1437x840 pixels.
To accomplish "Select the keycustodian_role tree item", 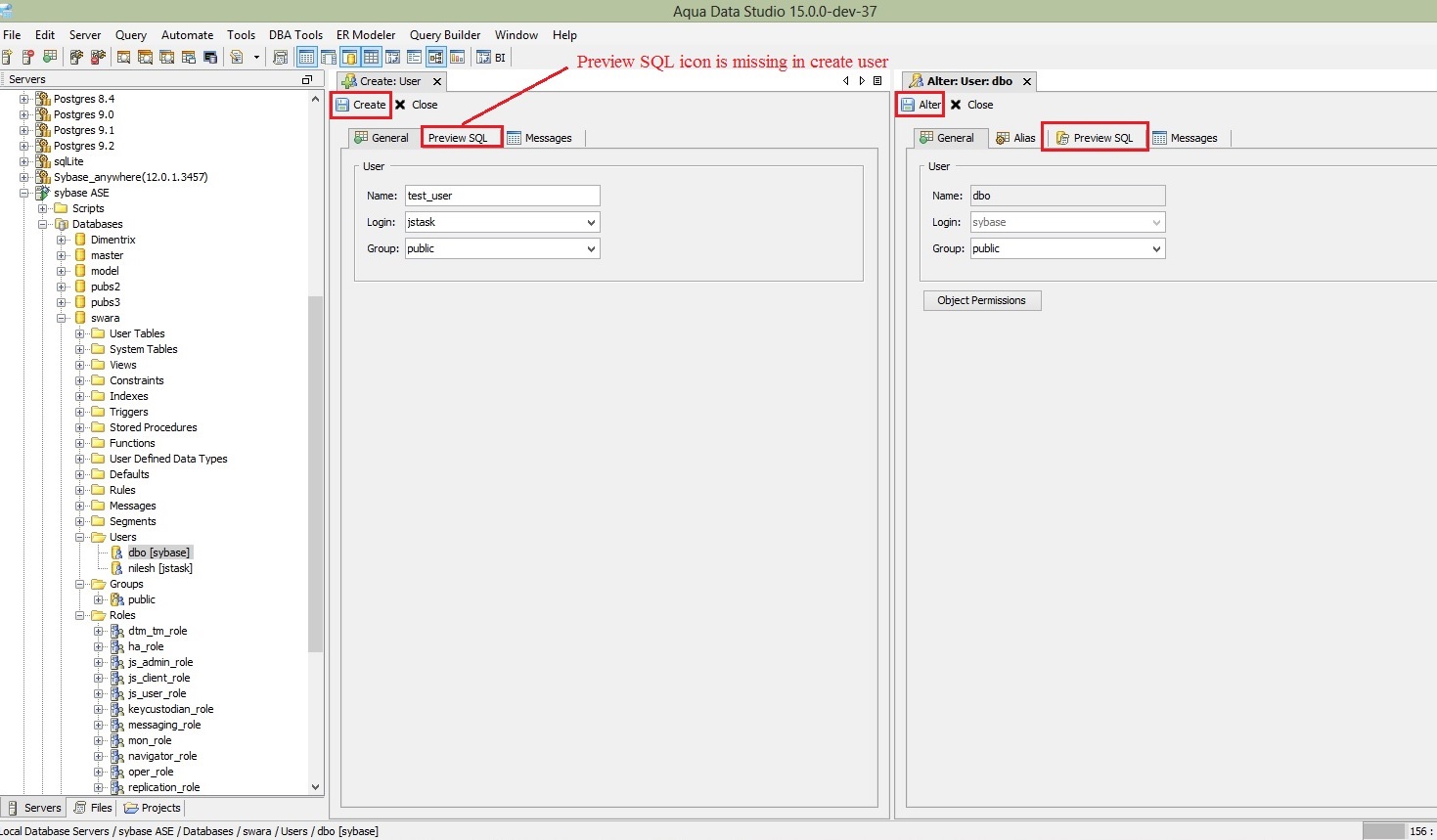I will click(x=170, y=709).
